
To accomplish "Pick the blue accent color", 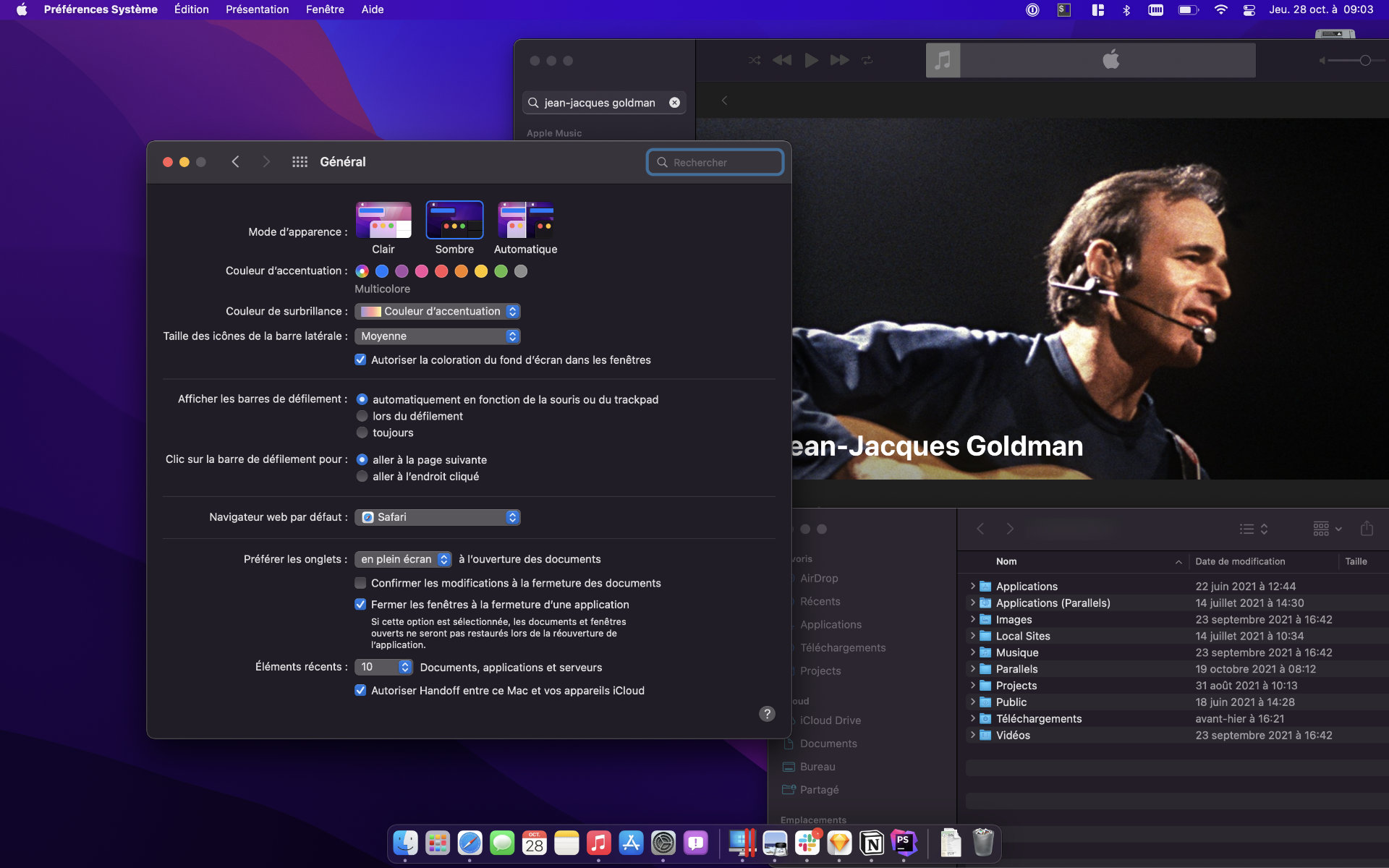I will pyautogui.click(x=382, y=271).
